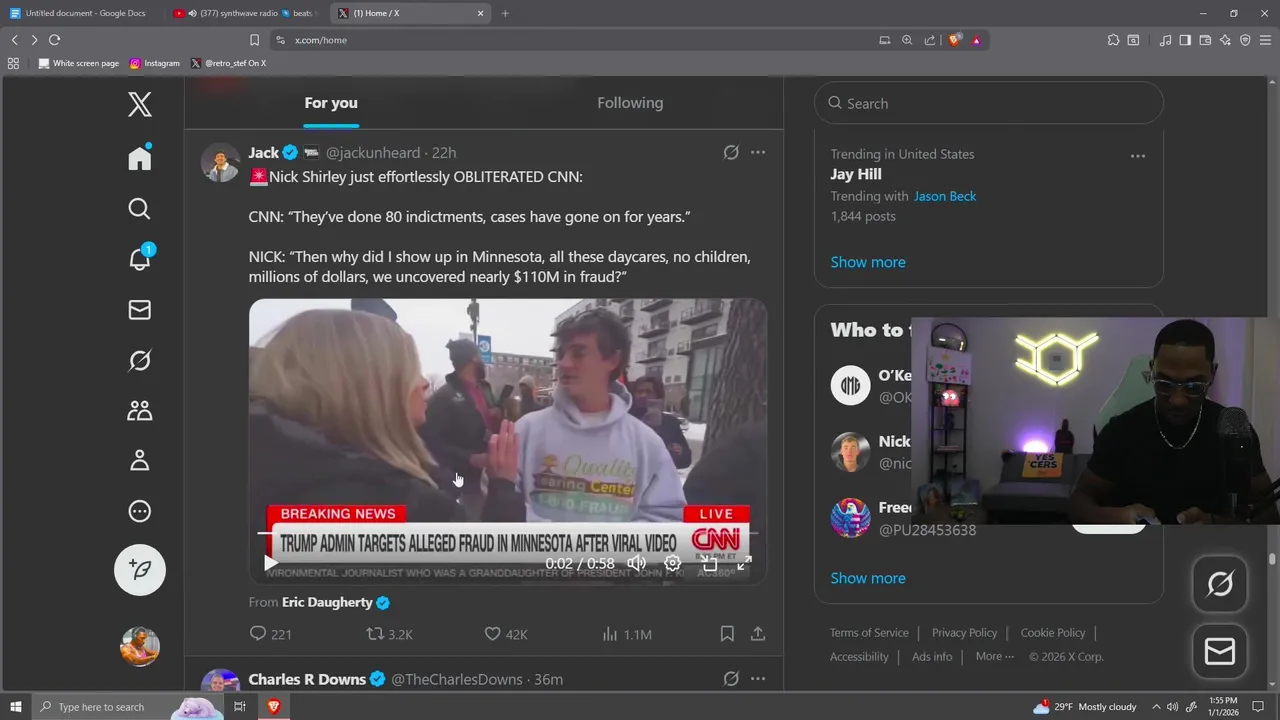1280x720 pixels.
Task: Enter fullscreen on the video
Action: click(x=744, y=563)
